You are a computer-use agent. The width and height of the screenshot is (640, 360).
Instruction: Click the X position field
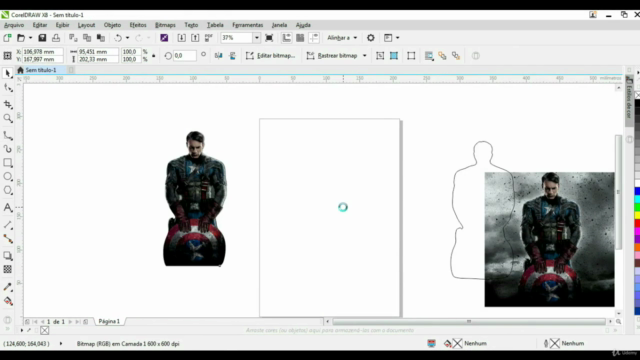pyautogui.click(x=42, y=52)
